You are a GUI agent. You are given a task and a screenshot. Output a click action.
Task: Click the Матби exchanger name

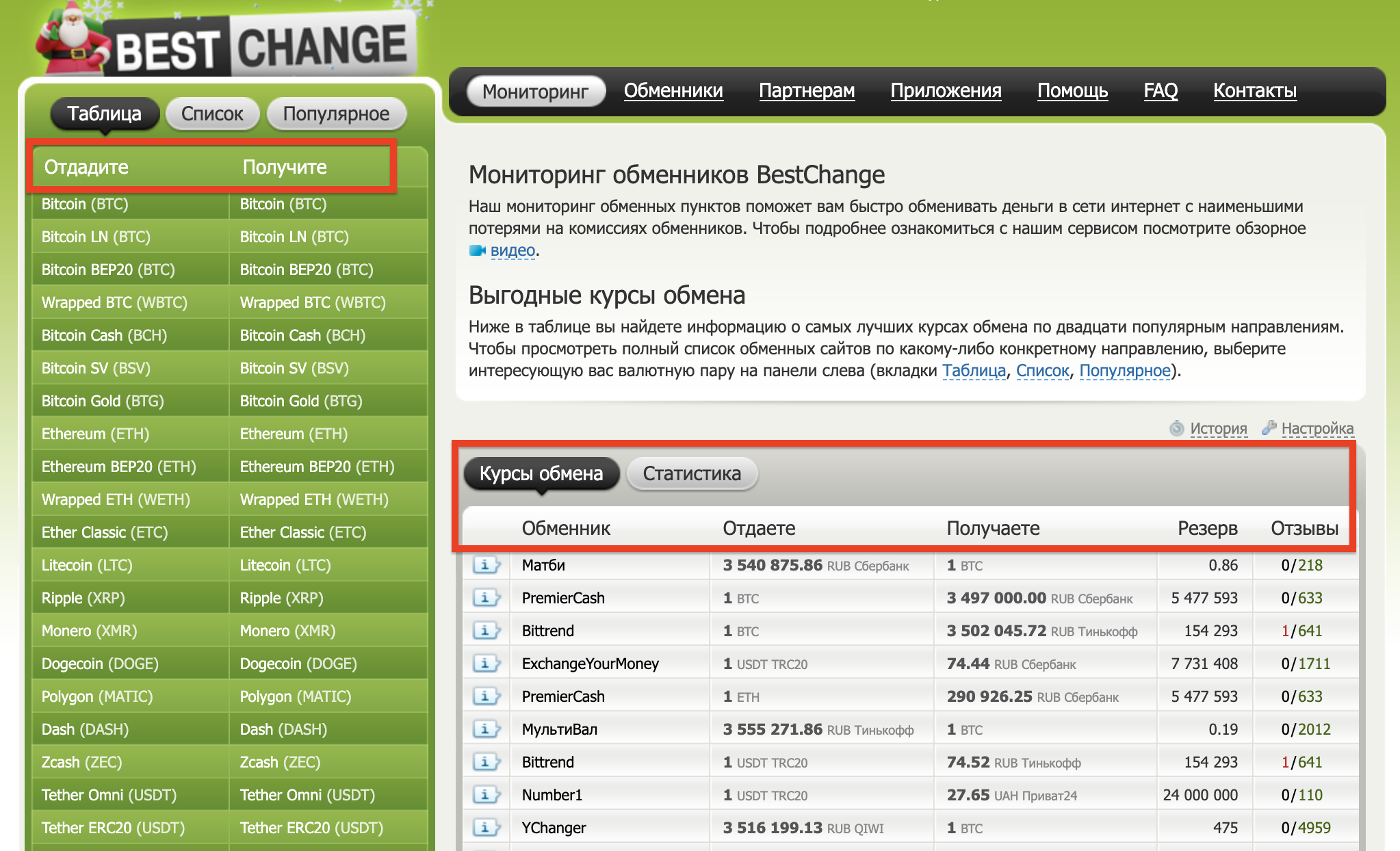(543, 565)
